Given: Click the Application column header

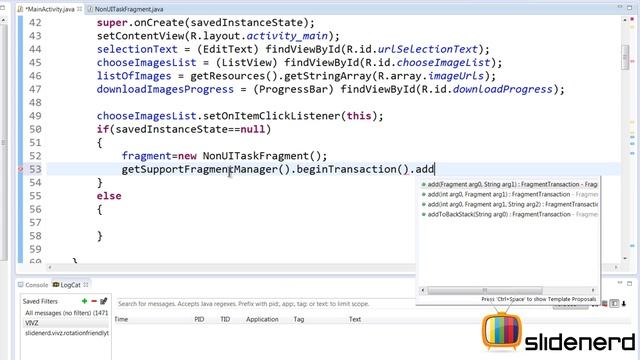Looking at the screenshot, I should [x=262, y=319].
